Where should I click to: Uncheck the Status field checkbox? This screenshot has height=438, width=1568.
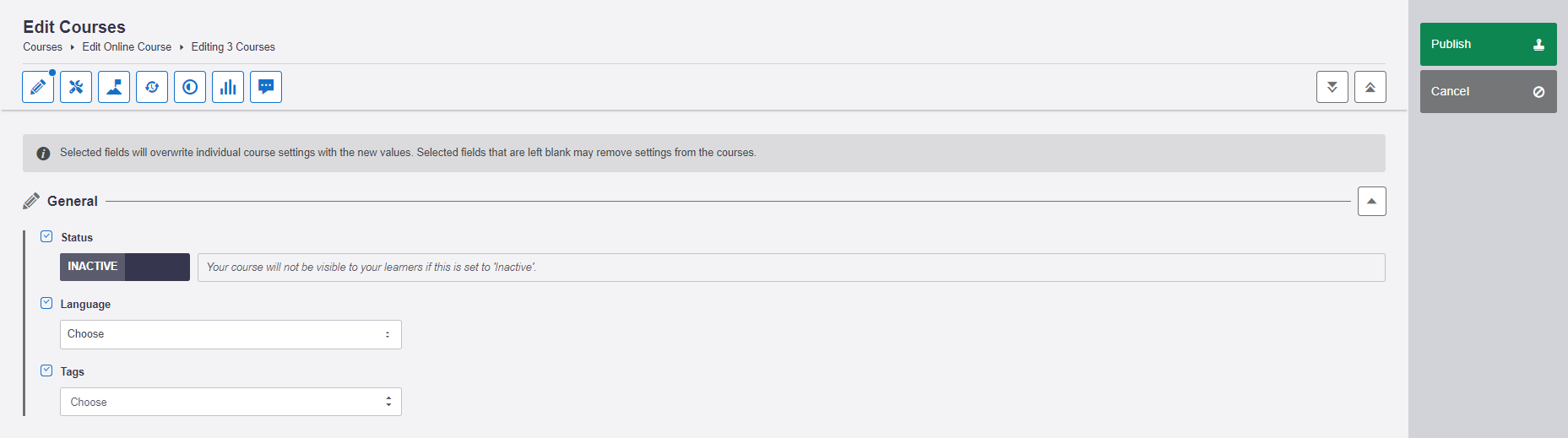pyautogui.click(x=46, y=237)
